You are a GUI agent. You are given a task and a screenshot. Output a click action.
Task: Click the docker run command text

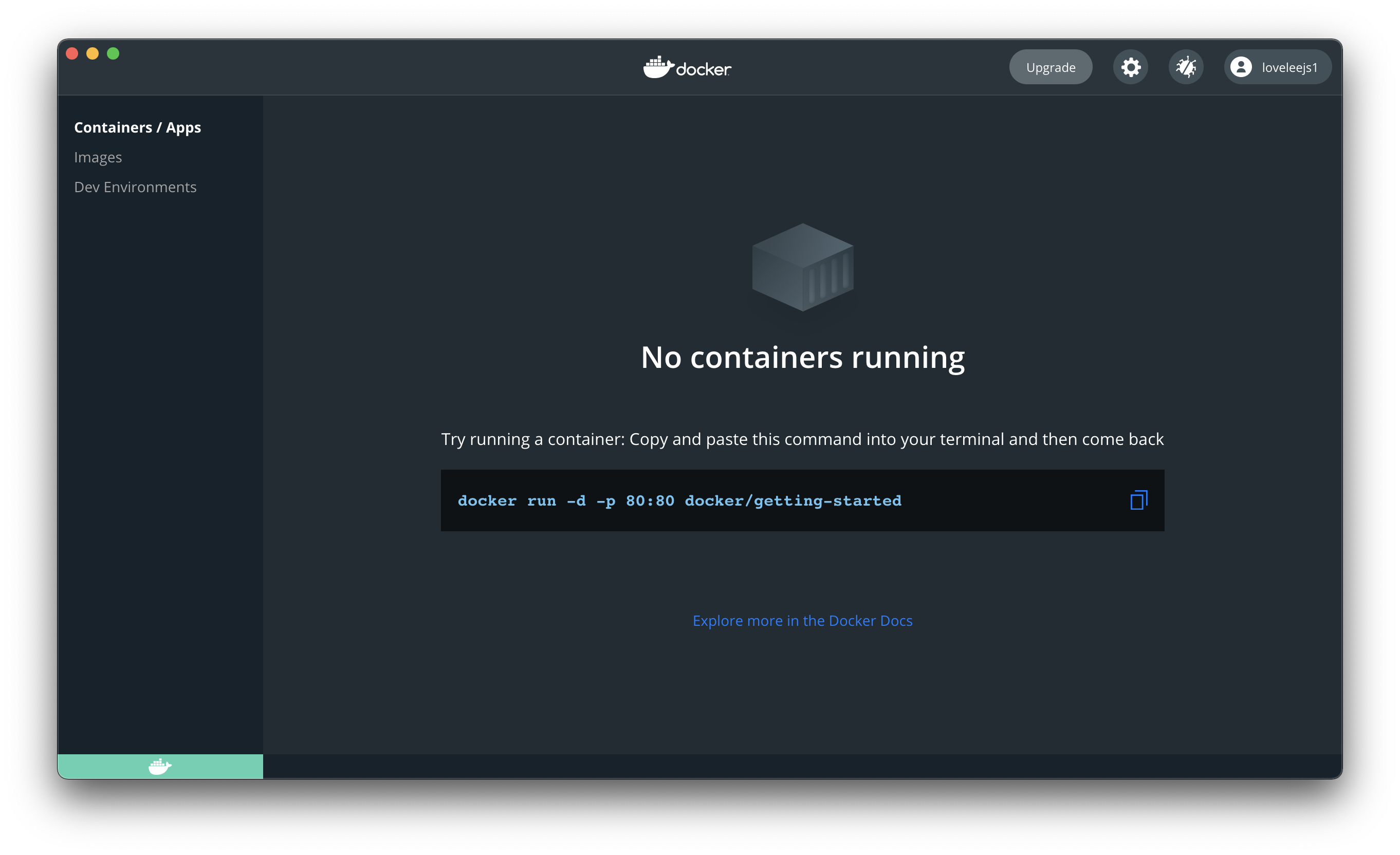coord(679,500)
